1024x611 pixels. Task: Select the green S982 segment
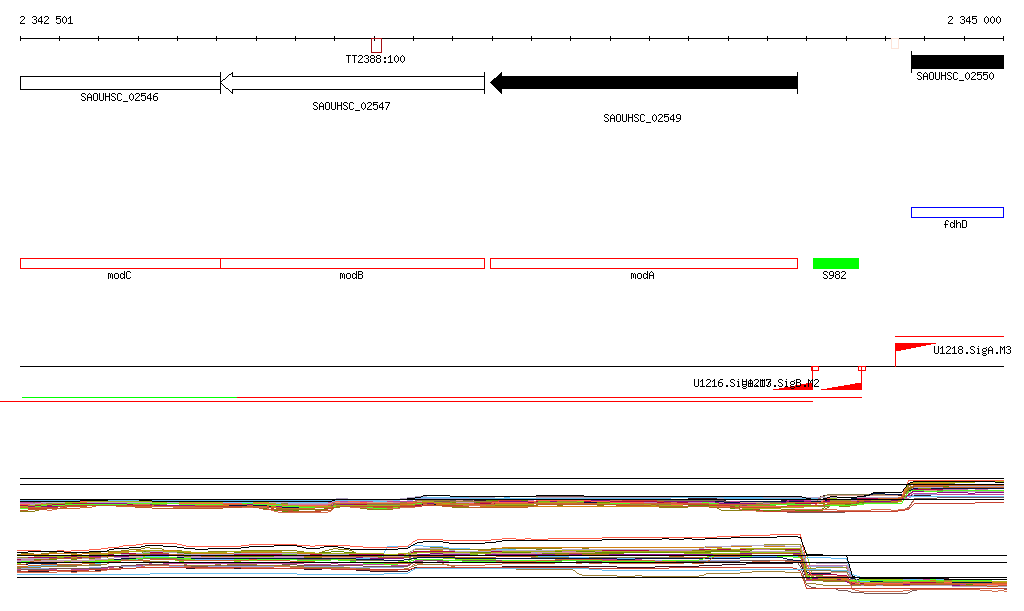point(836,264)
